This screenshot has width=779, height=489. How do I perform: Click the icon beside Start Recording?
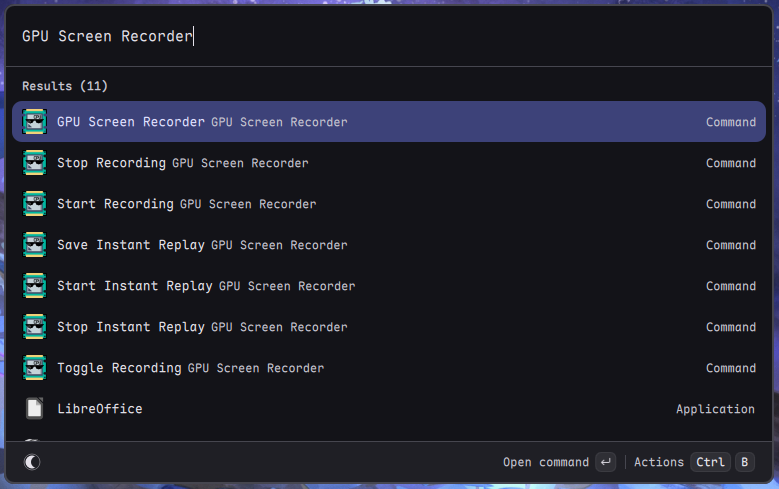point(34,204)
